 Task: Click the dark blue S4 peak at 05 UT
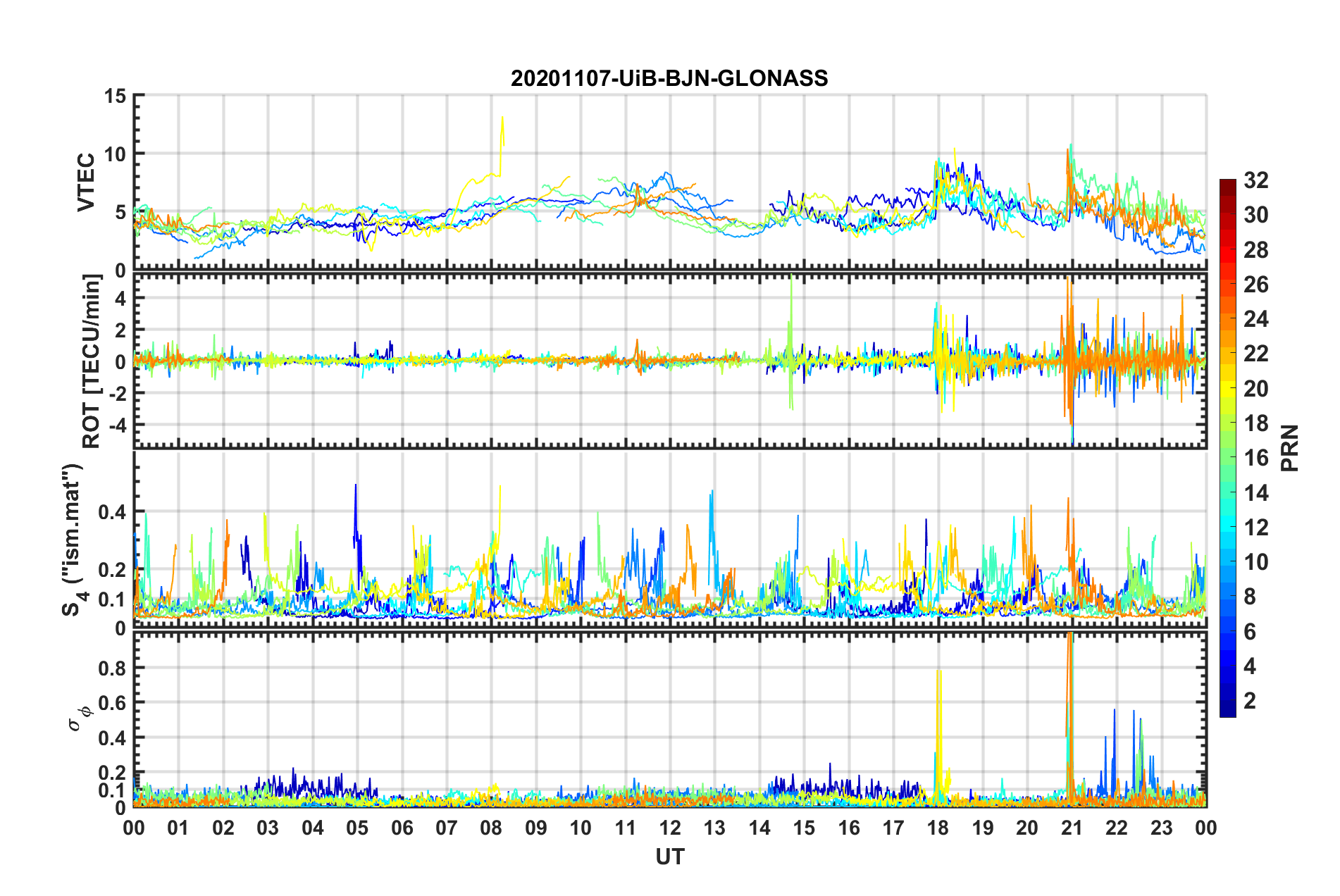tap(356, 486)
